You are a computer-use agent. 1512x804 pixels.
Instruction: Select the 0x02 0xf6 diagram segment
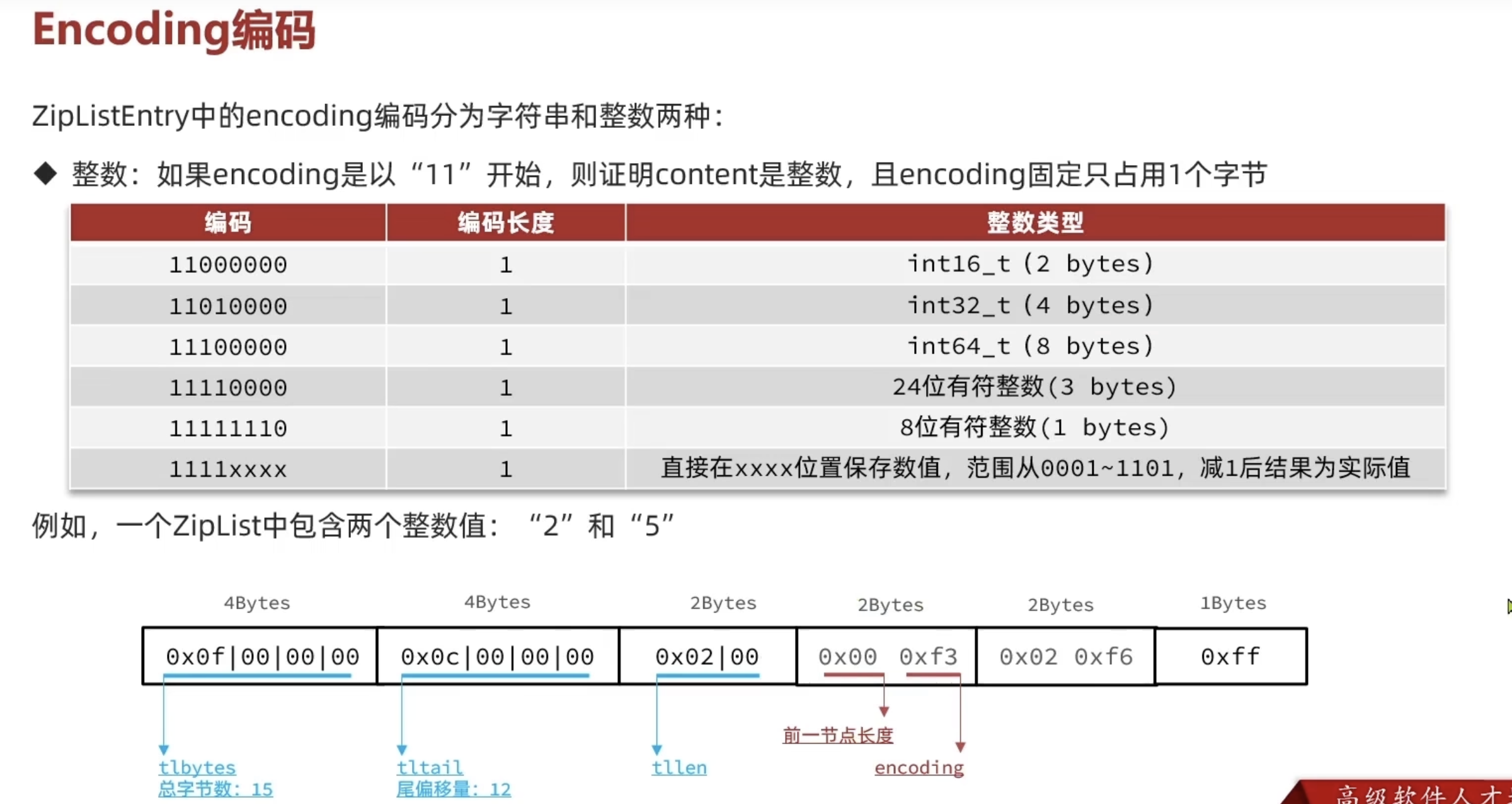point(1063,657)
